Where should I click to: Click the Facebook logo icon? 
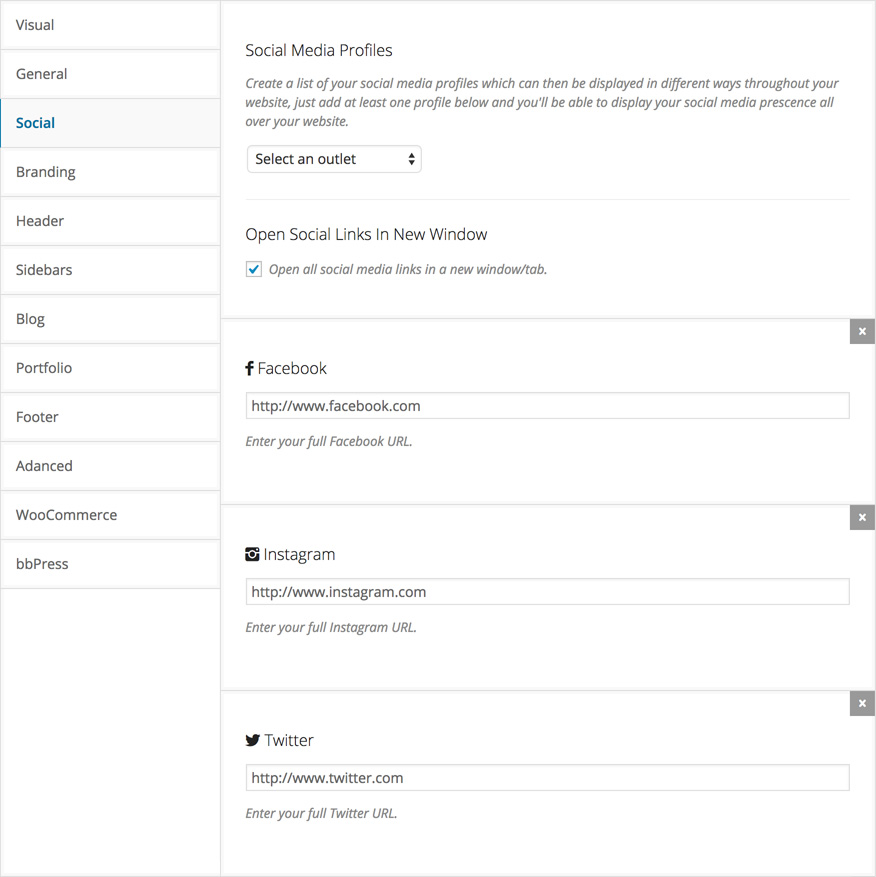click(x=250, y=368)
